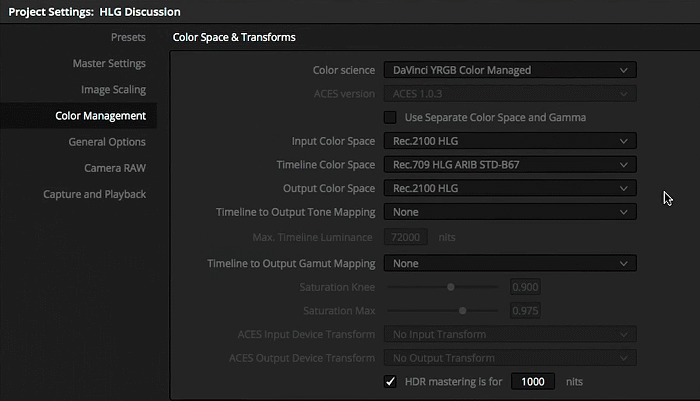Viewport: 700px width, 401px height.
Task: Open the Presets settings page
Action: pos(128,37)
